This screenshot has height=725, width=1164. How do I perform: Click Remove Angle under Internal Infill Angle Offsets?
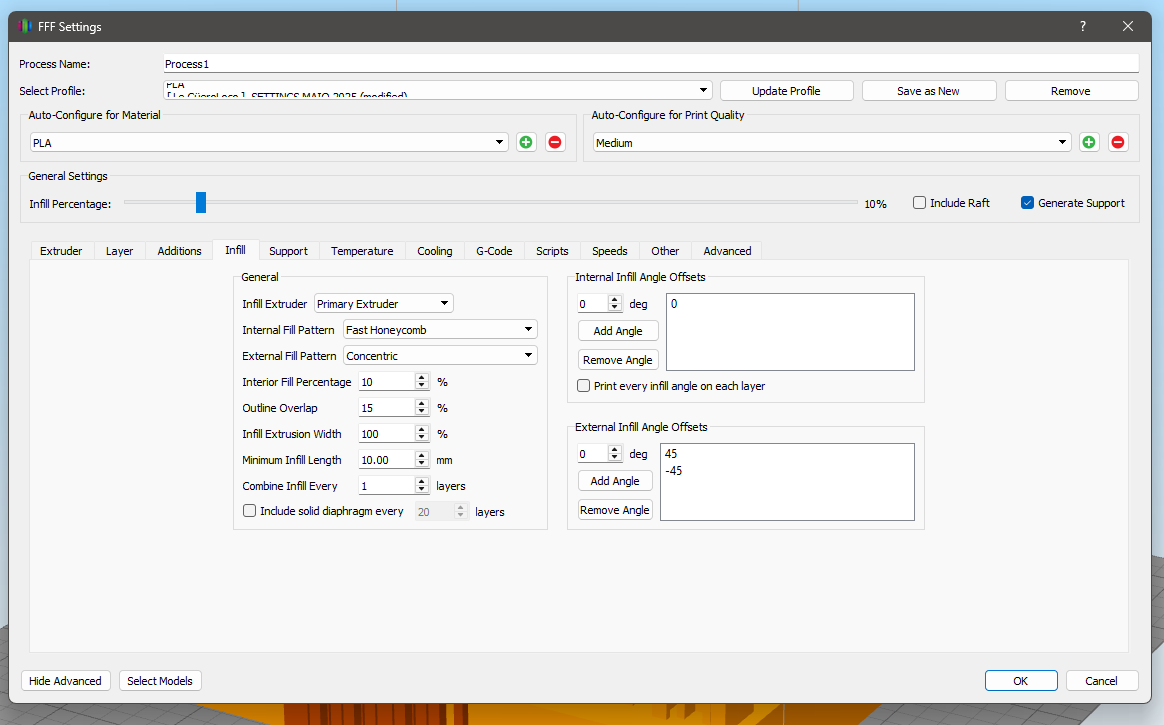pyautogui.click(x=618, y=360)
